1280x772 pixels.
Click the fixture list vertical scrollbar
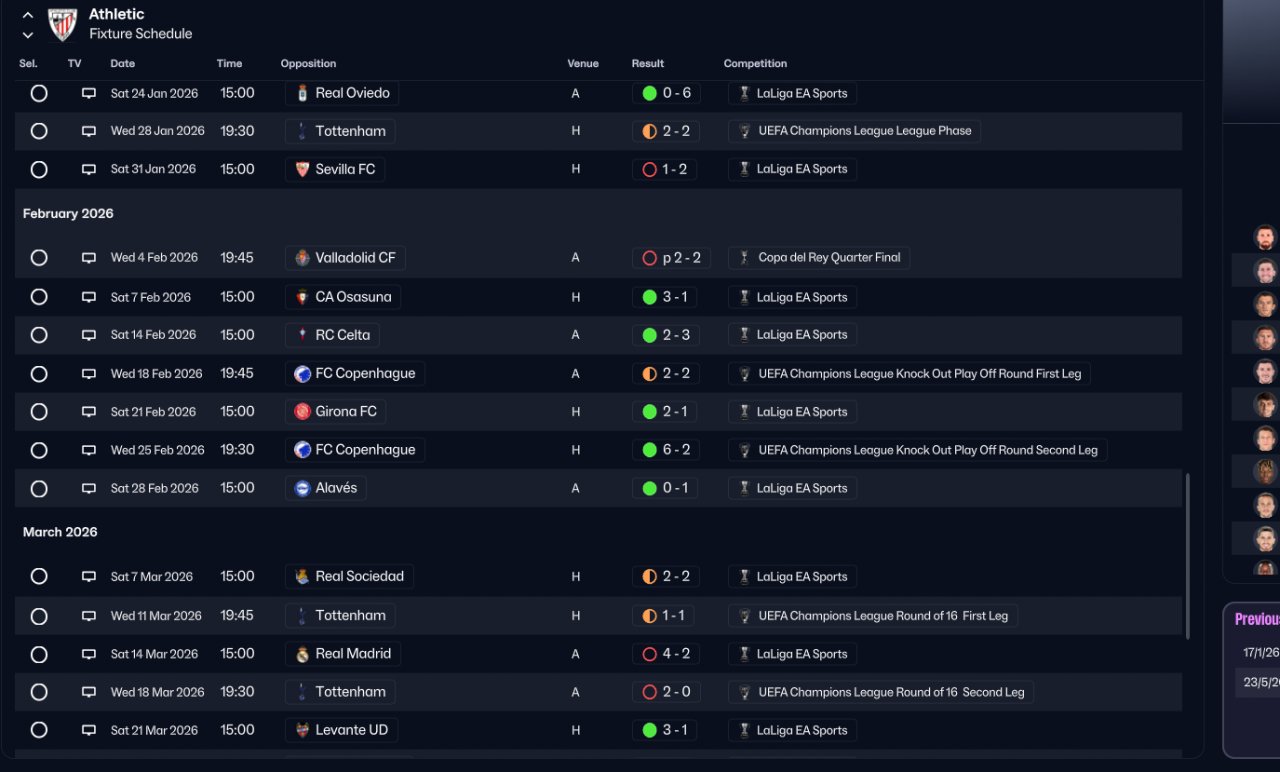[1188, 556]
